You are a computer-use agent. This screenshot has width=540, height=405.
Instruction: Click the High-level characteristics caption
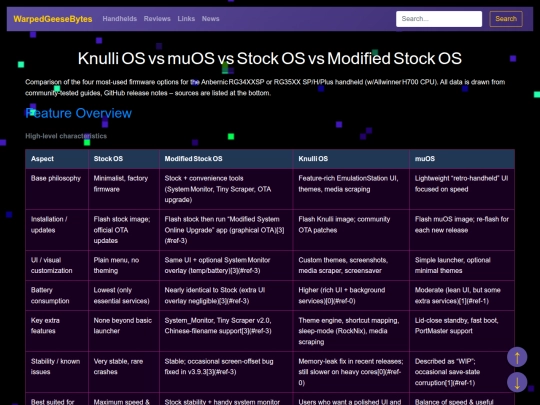click(x=66, y=136)
